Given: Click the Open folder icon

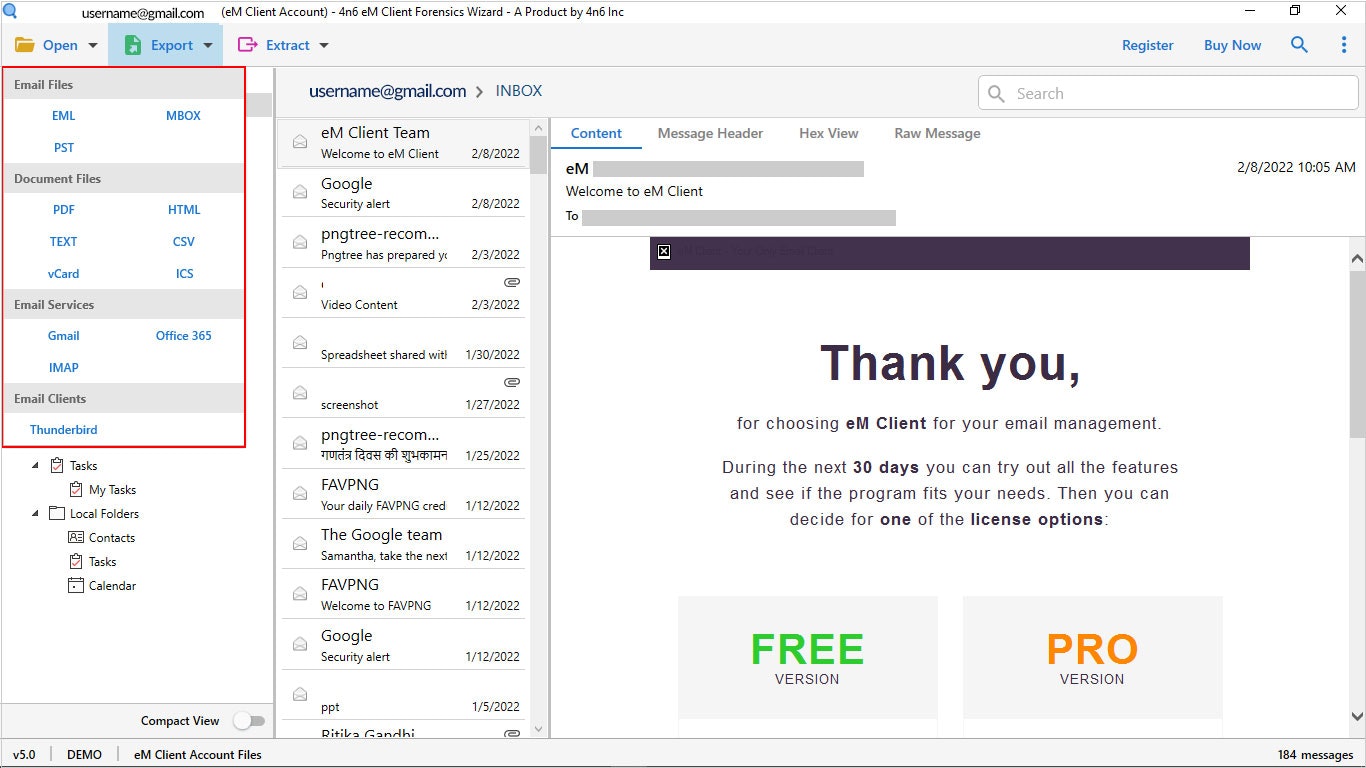Looking at the screenshot, I should [x=24, y=45].
